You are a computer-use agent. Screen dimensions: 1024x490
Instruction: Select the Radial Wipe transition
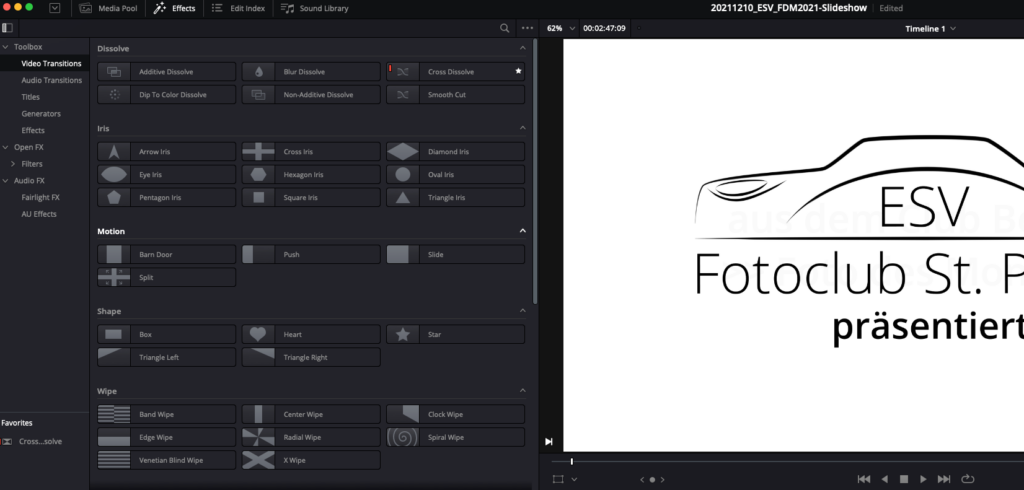311,437
